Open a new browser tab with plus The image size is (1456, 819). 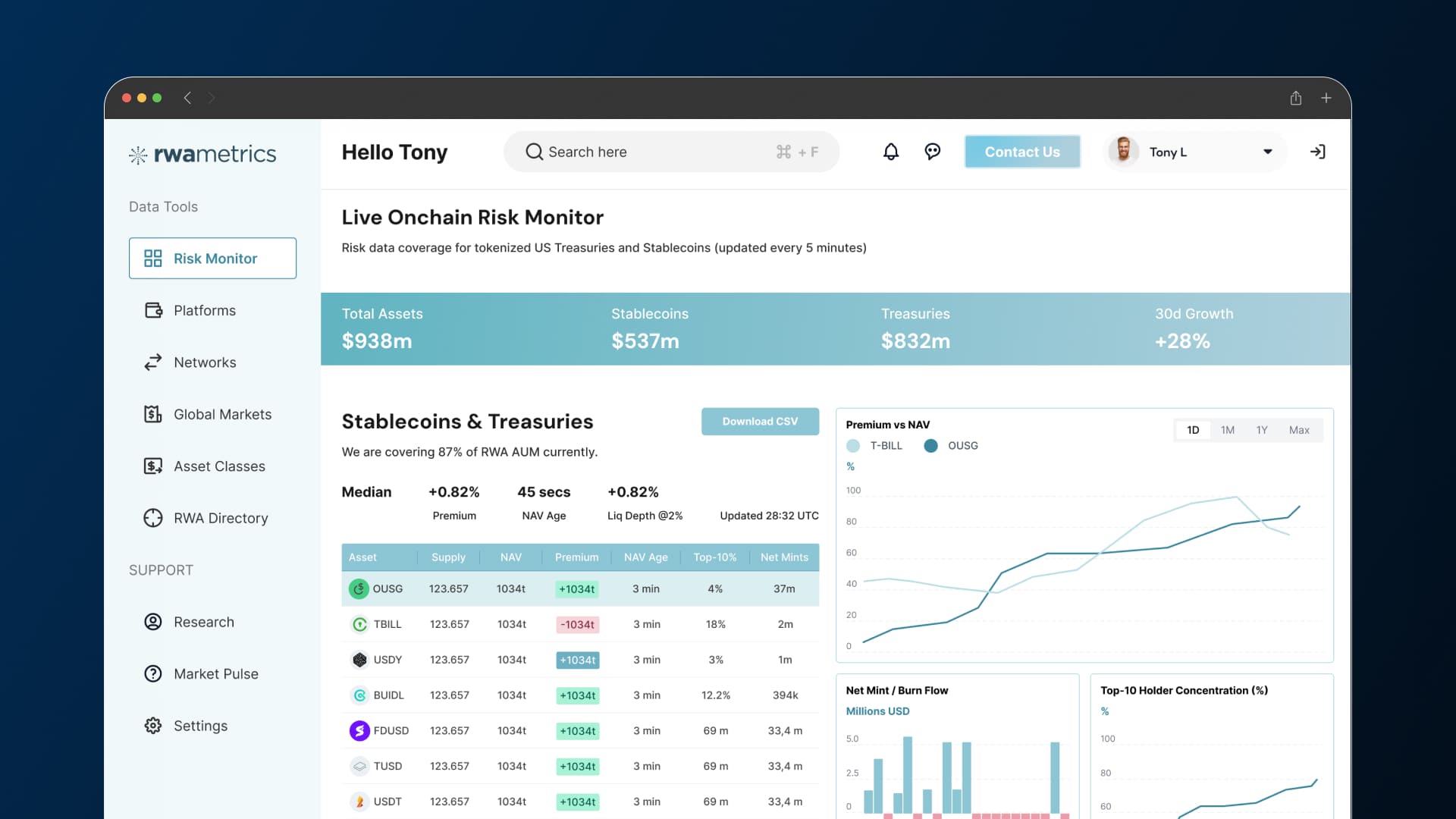point(1326,98)
